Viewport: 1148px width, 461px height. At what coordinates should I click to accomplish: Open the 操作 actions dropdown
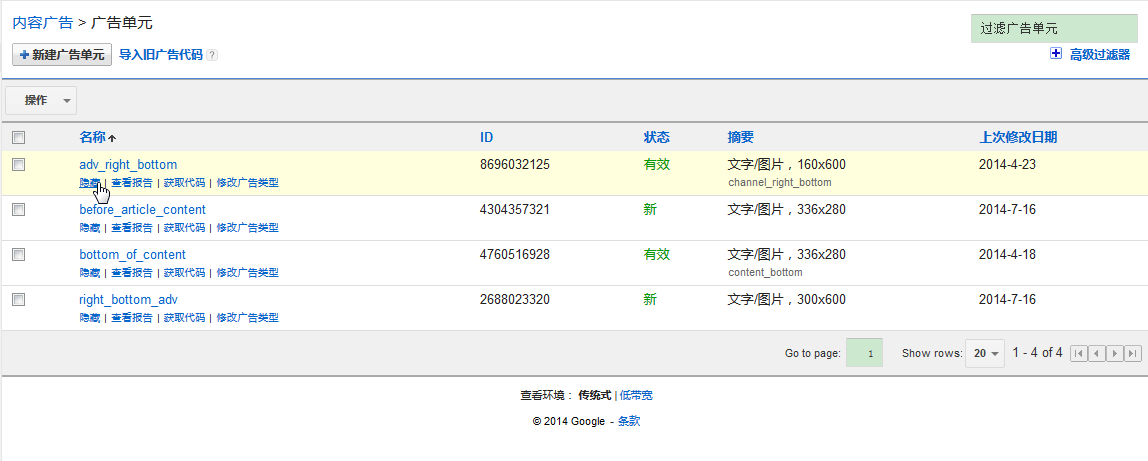pos(41,100)
